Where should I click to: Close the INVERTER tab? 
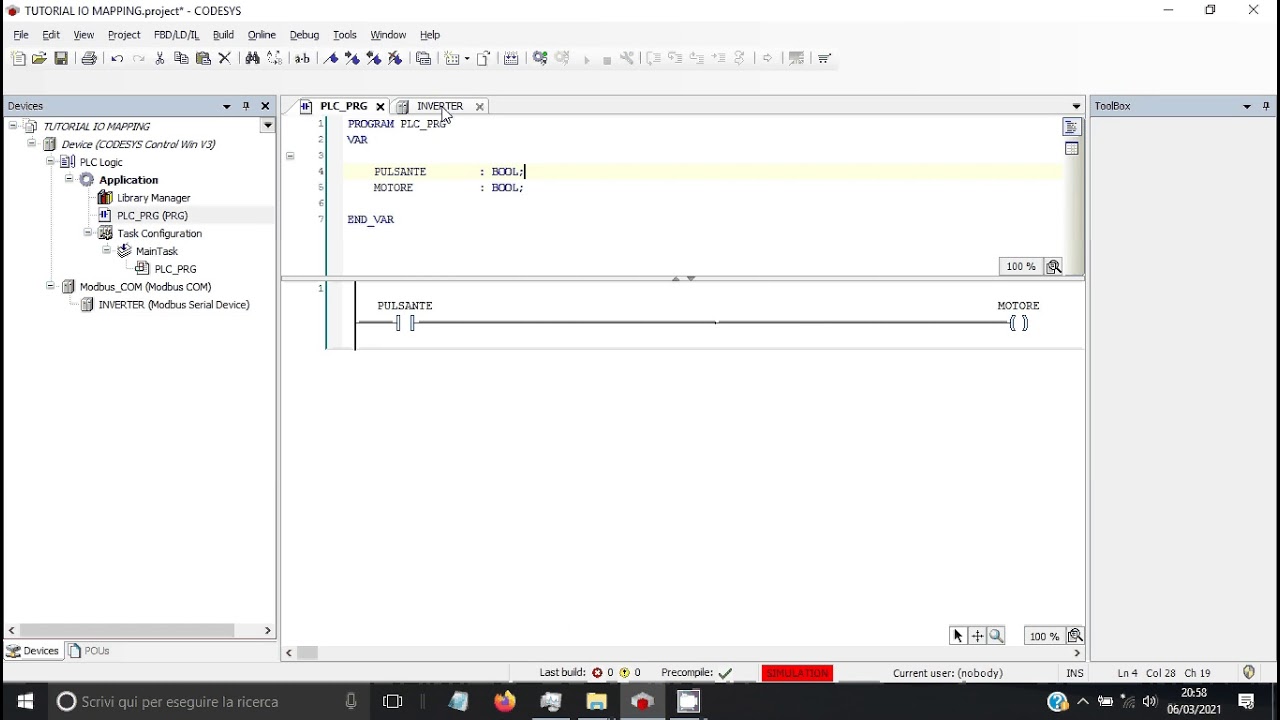480,106
